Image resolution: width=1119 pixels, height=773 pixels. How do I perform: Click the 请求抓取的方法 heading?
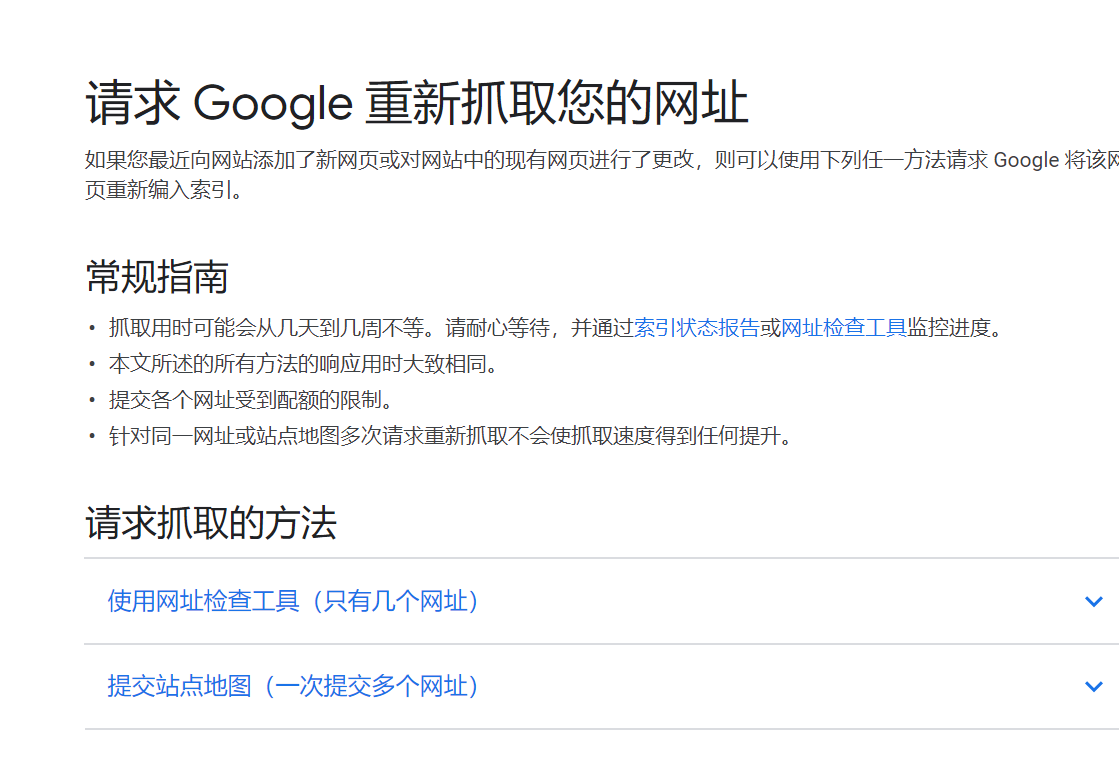coord(211,522)
